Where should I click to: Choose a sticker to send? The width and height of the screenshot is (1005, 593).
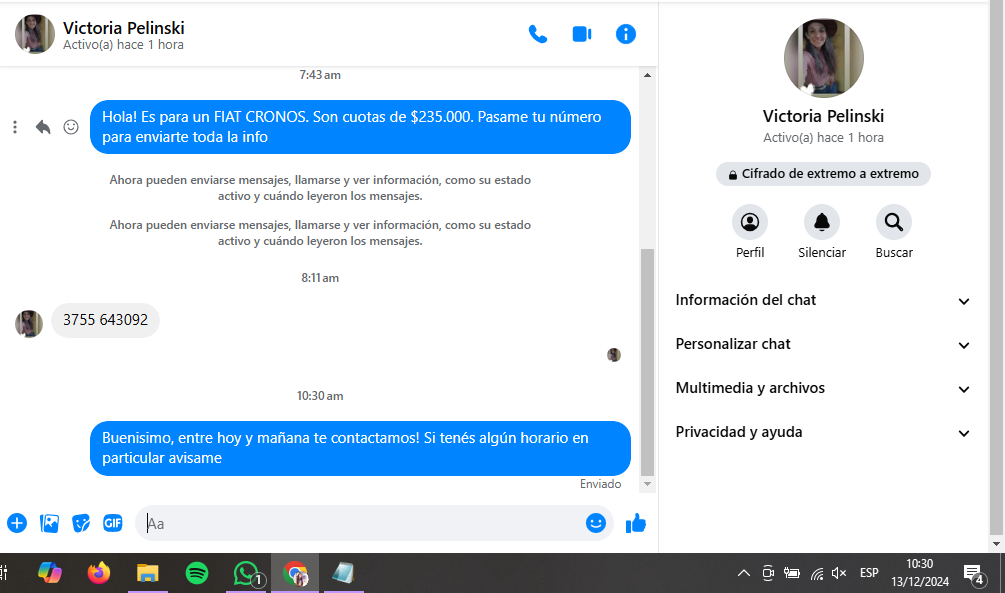point(81,523)
